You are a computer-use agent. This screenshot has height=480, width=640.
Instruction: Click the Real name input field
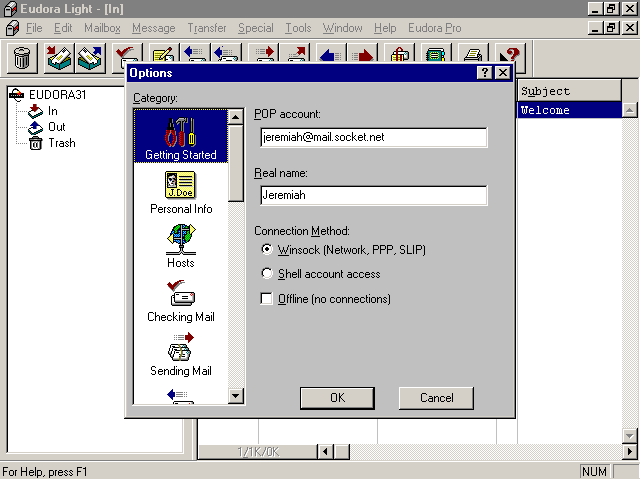pyautogui.click(x=373, y=195)
